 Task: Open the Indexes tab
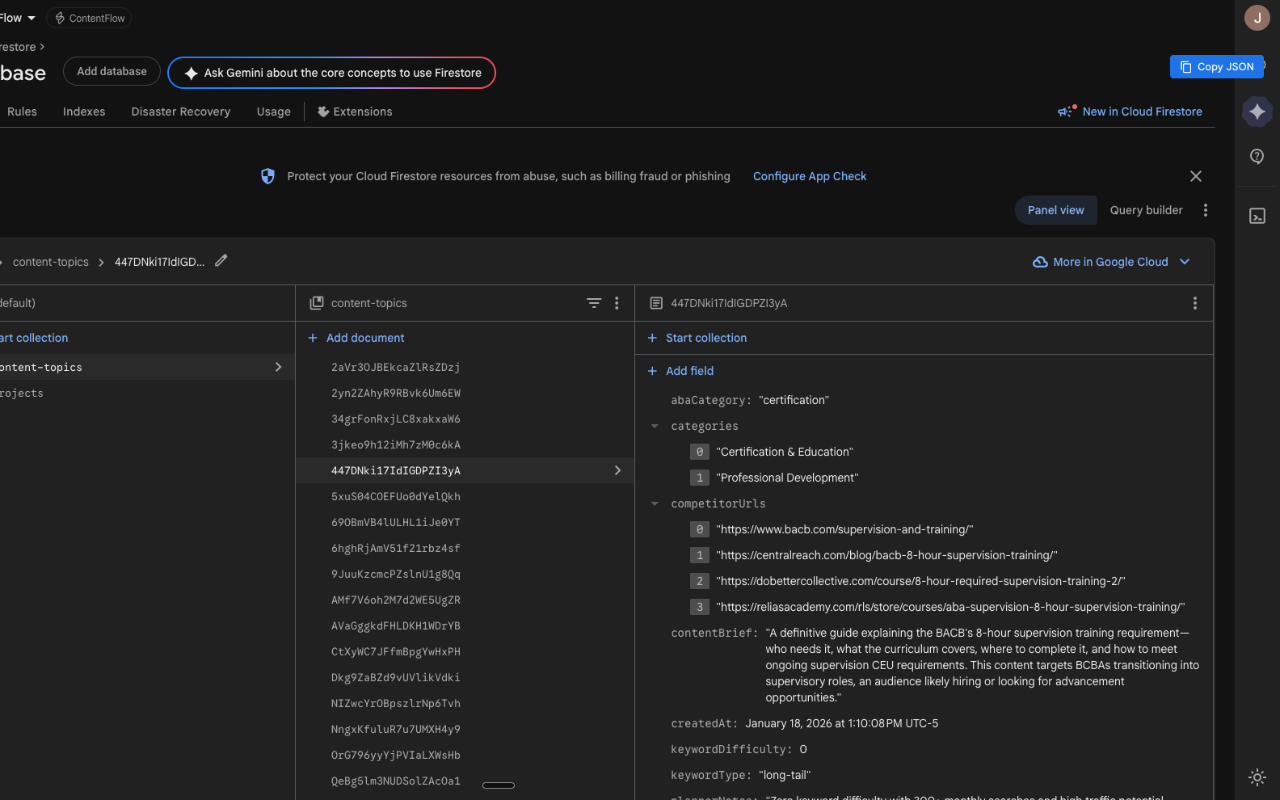pos(84,112)
